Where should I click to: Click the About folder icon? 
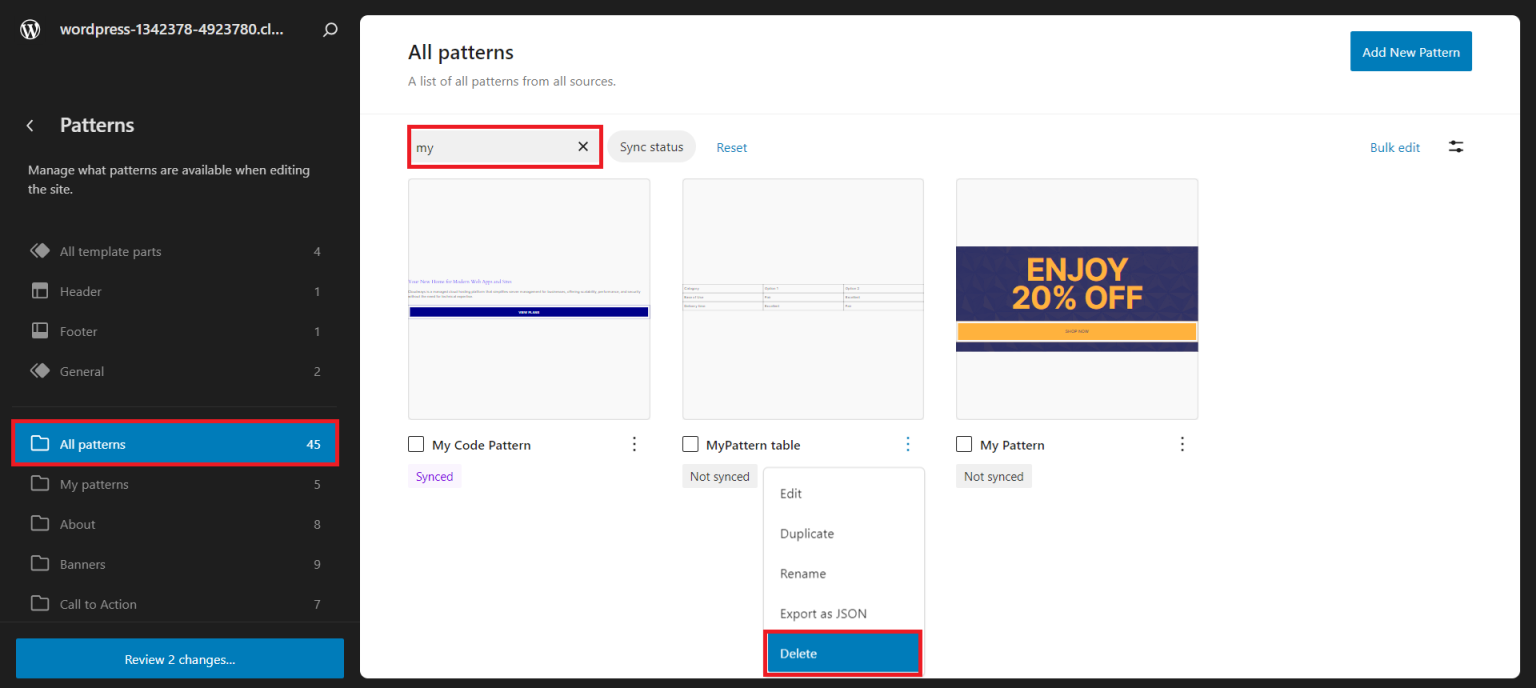[x=40, y=524]
